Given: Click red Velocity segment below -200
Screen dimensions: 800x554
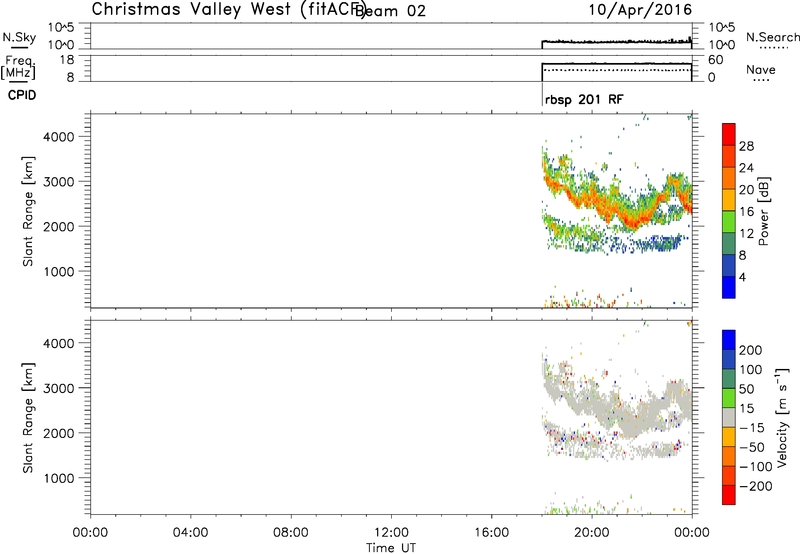Looking at the screenshot, I should [729, 495].
